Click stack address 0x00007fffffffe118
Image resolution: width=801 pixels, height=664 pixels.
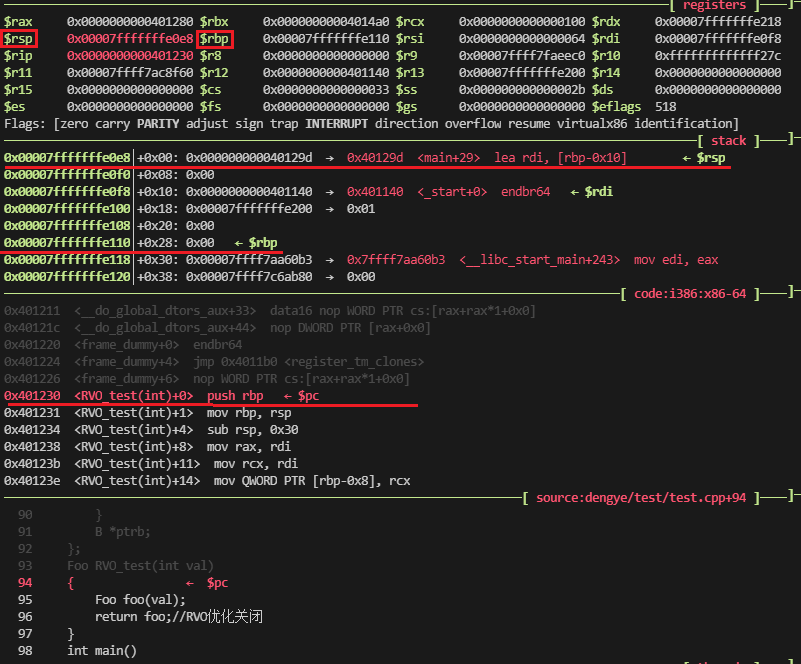pos(67,259)
